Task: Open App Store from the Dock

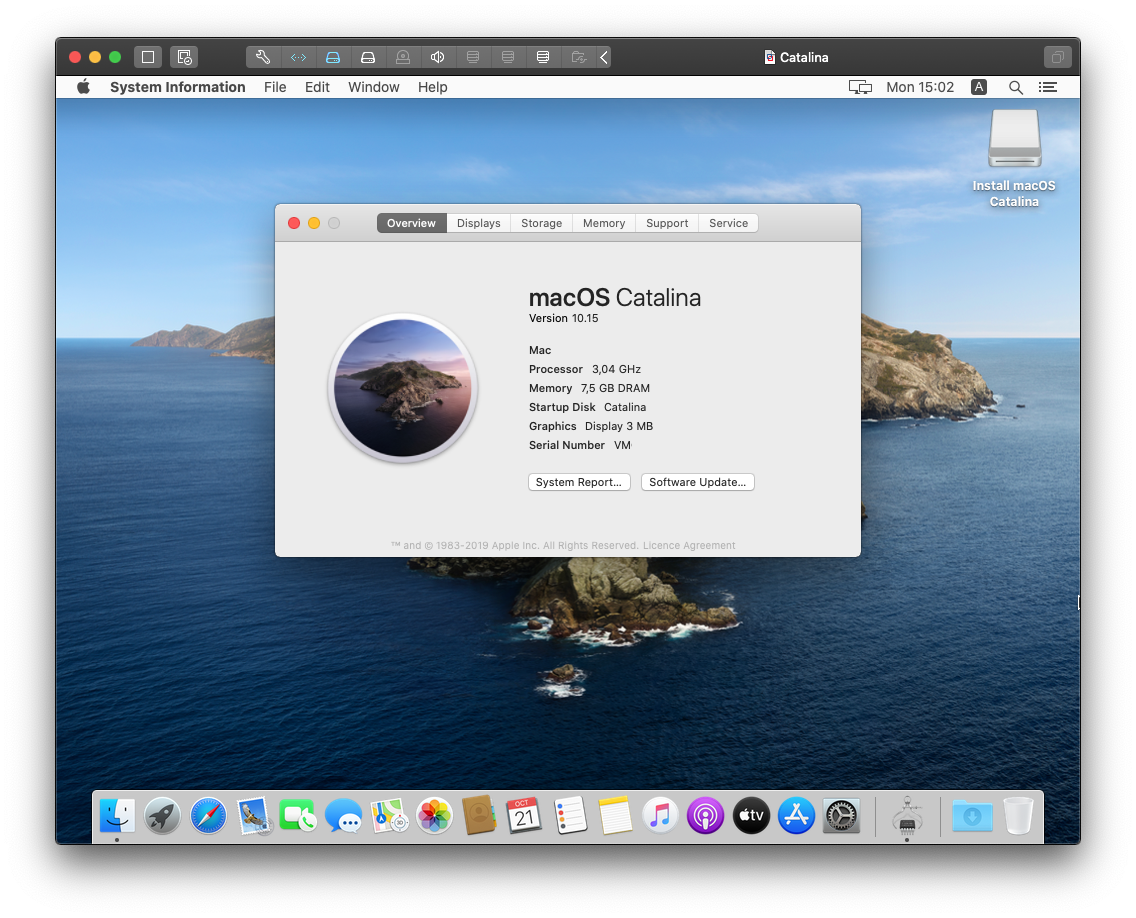Action: tap(796, 816)
